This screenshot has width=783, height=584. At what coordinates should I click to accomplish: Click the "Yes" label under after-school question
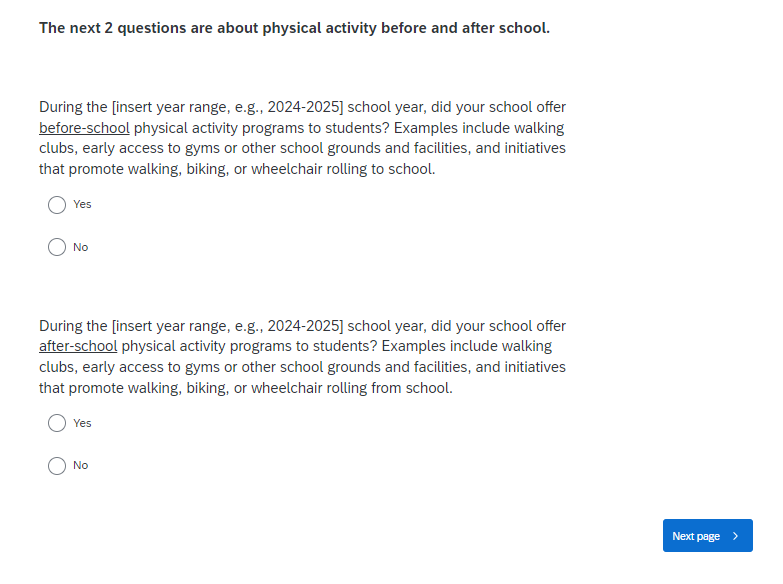(x=82, y=423)
